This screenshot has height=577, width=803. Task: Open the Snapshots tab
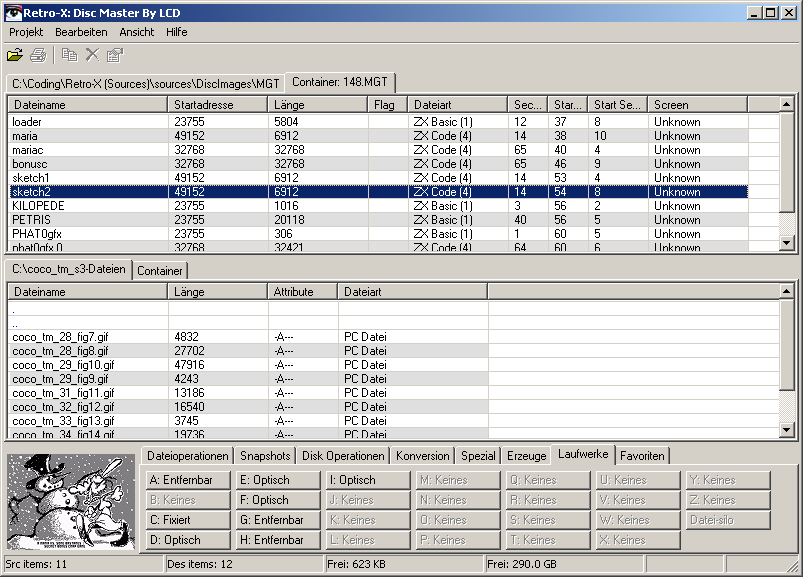[x=265, y=456]
